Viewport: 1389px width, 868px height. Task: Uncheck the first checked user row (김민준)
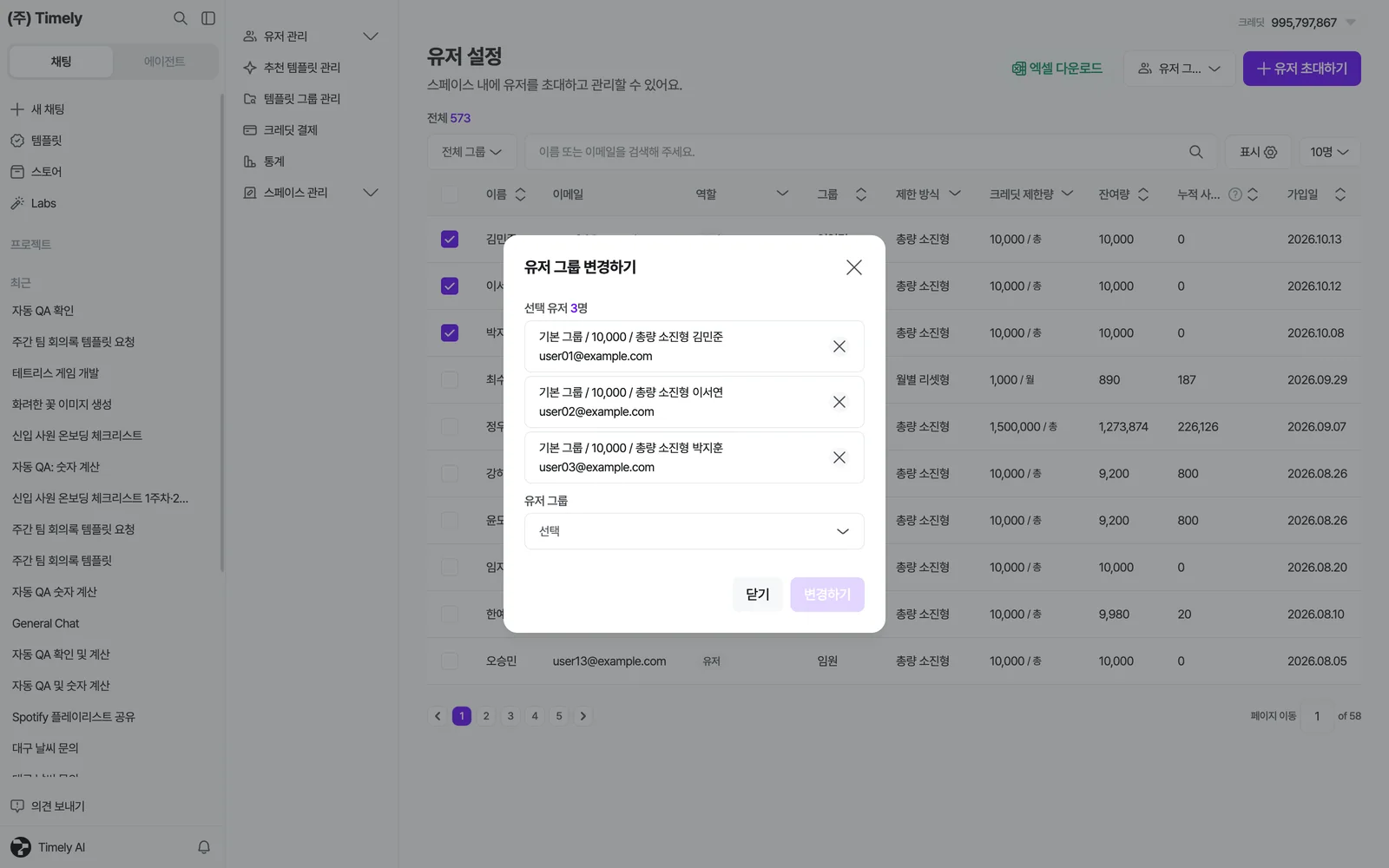tap(450, 240)
